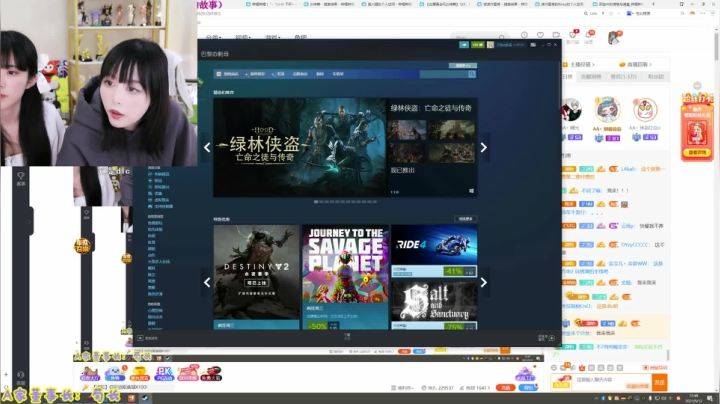Image resolution: width=720 pixels, height=404 pixels.
Task: Open the Steam account avatar in title bar
Action: (x=490, y=45)
